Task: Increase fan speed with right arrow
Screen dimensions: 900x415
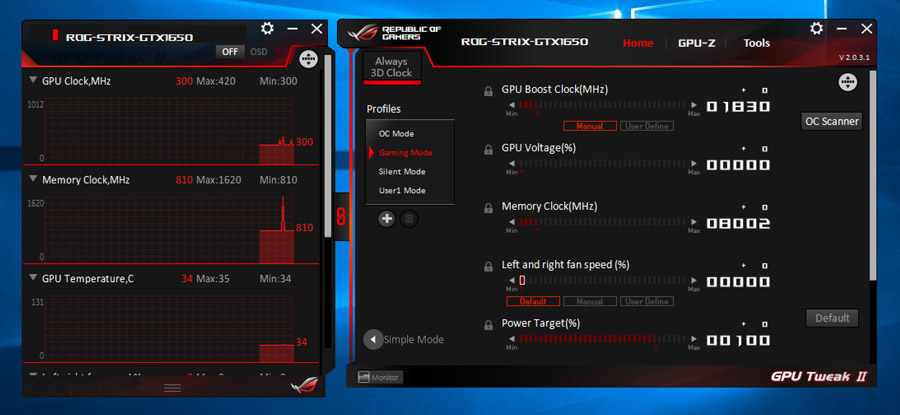Action: (x=694, y=281)
